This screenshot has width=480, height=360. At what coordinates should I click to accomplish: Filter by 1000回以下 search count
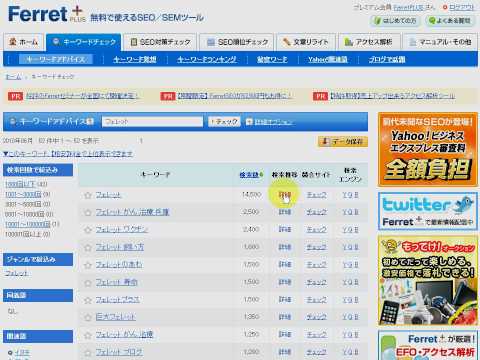point(21,184)
